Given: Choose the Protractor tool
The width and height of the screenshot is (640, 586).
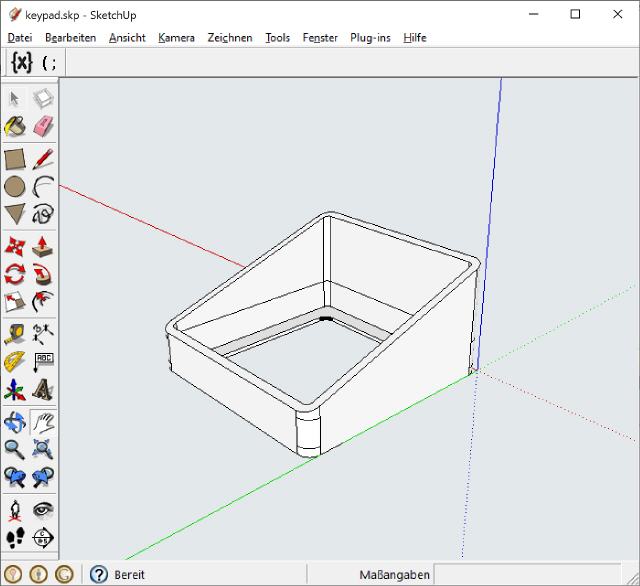Looking at the screenshot, I should [15, 362].
